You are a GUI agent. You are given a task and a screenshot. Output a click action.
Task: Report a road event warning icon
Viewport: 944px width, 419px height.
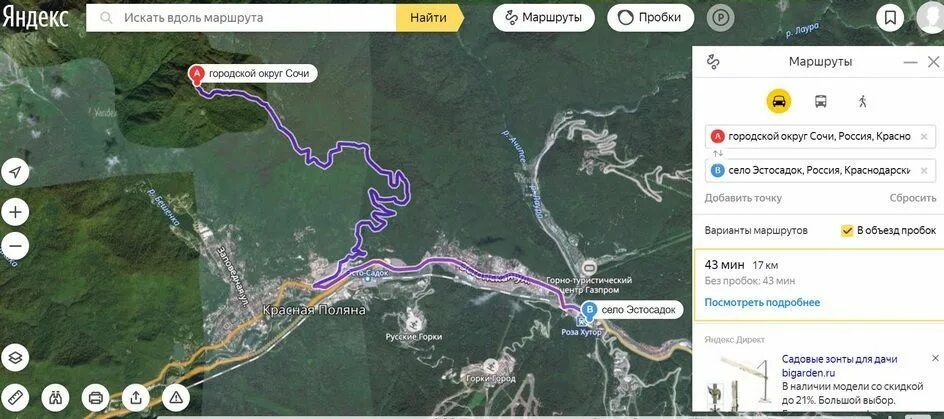point(176,397)
